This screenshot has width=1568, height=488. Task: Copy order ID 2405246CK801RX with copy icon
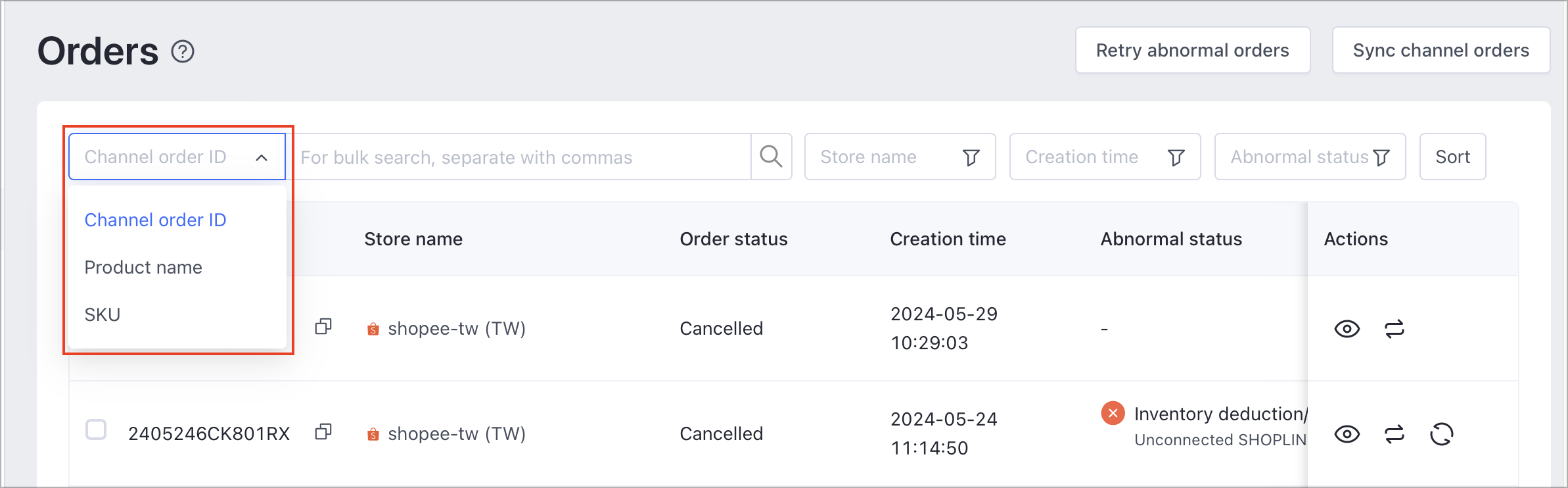click(323, 432)
